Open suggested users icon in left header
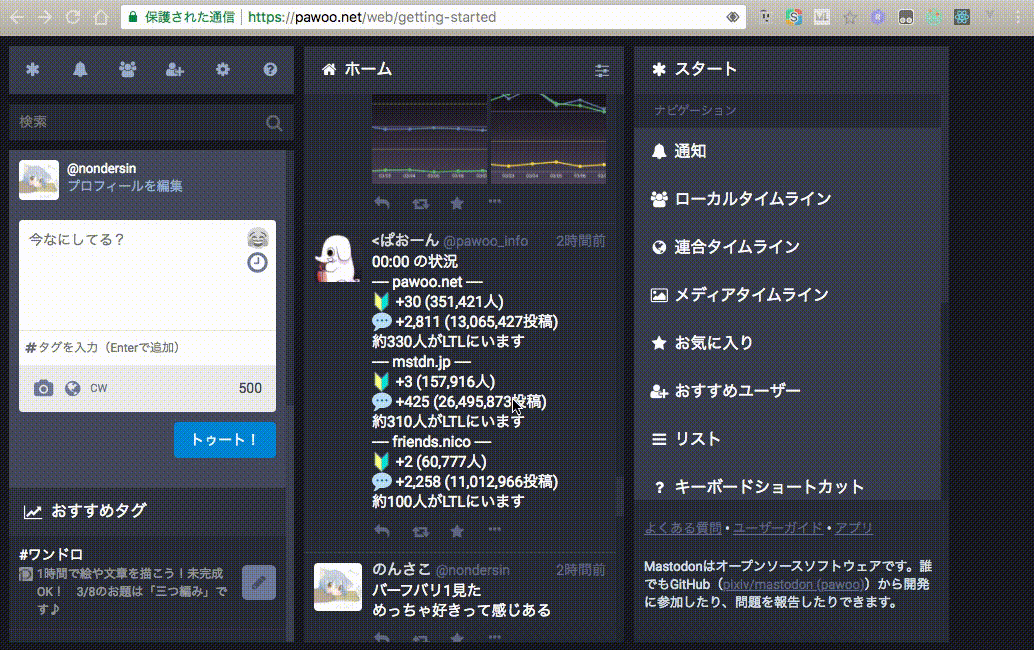This screenshot has height=650, width=1034. tap(175, 69)
